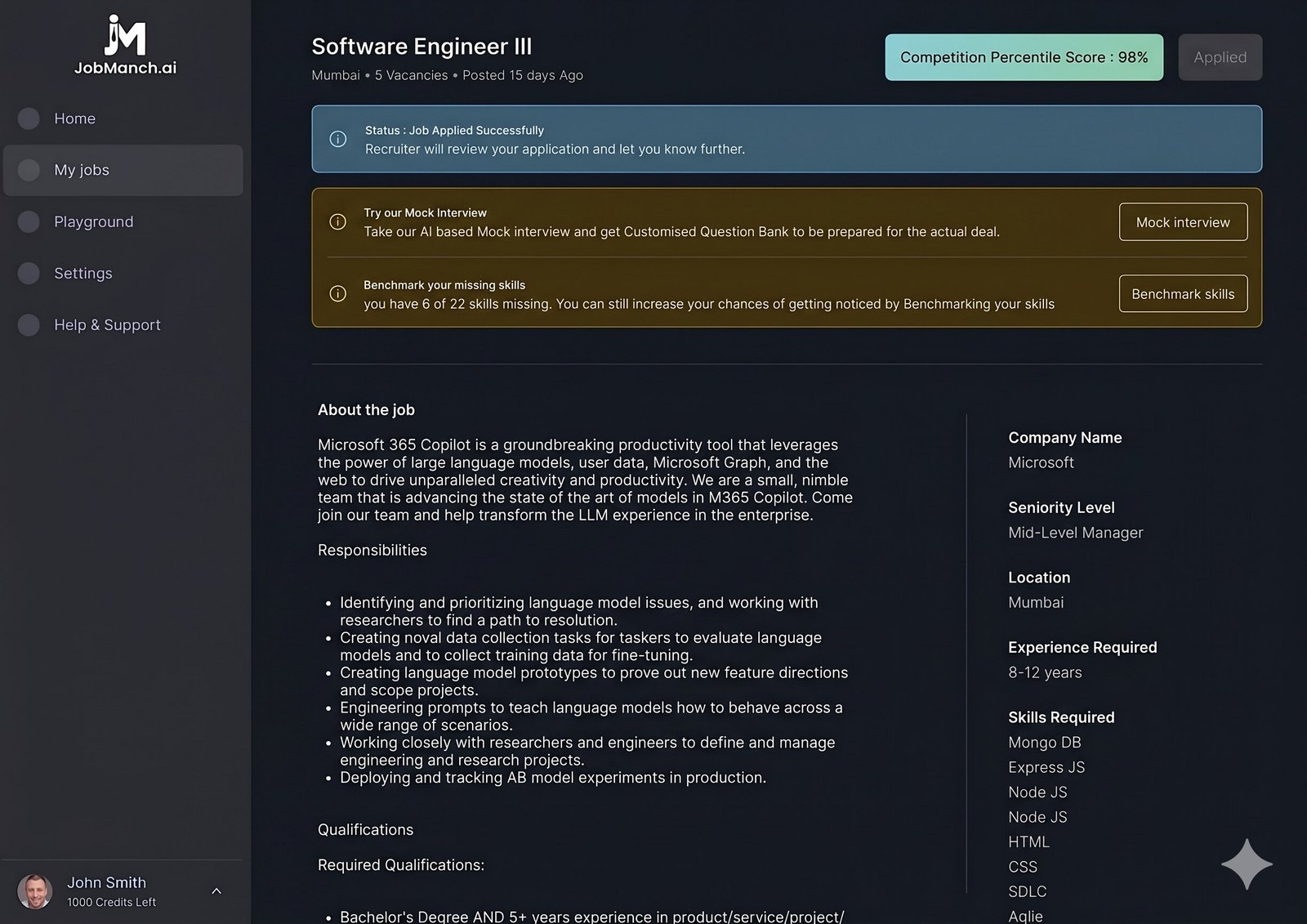Click the 'Experience Required' heading

coord(1082,647)
